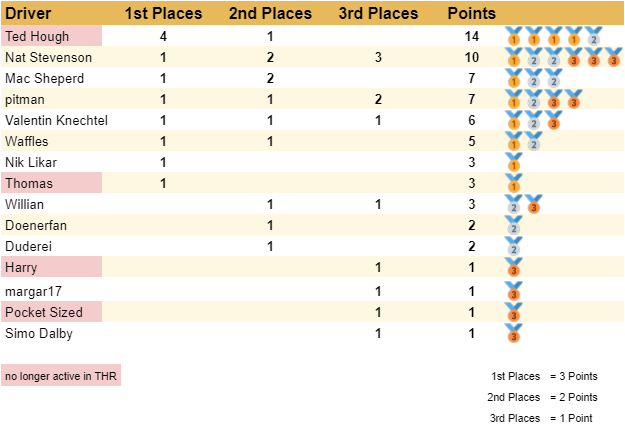Select the Ted Hough driver cell
The height and width of the screenshot is (425, 625).
click(x=52, y=36)
